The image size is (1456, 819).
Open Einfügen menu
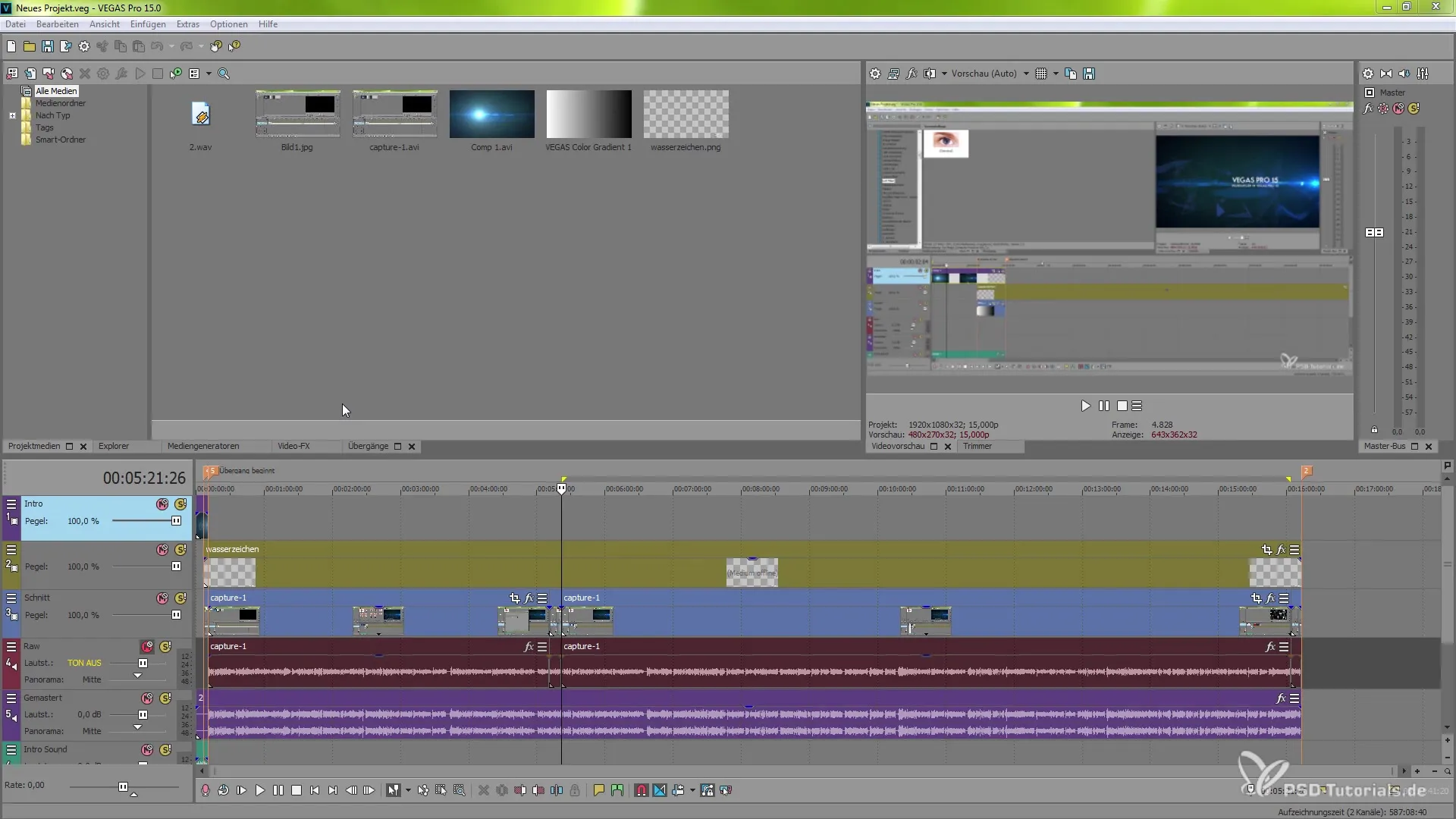148,24
